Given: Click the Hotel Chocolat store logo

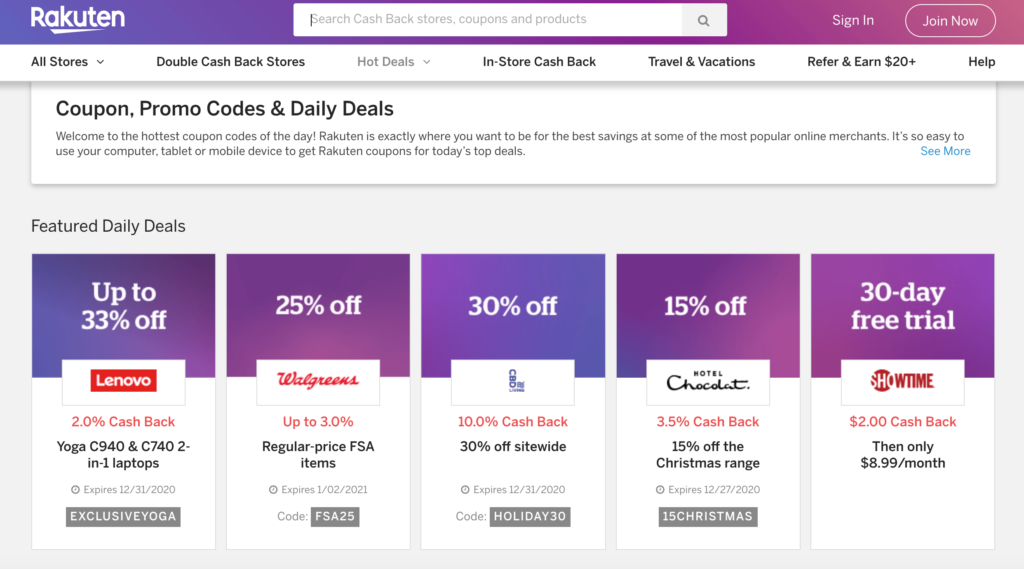Looking at the screenshot, I should click(708, 381).
